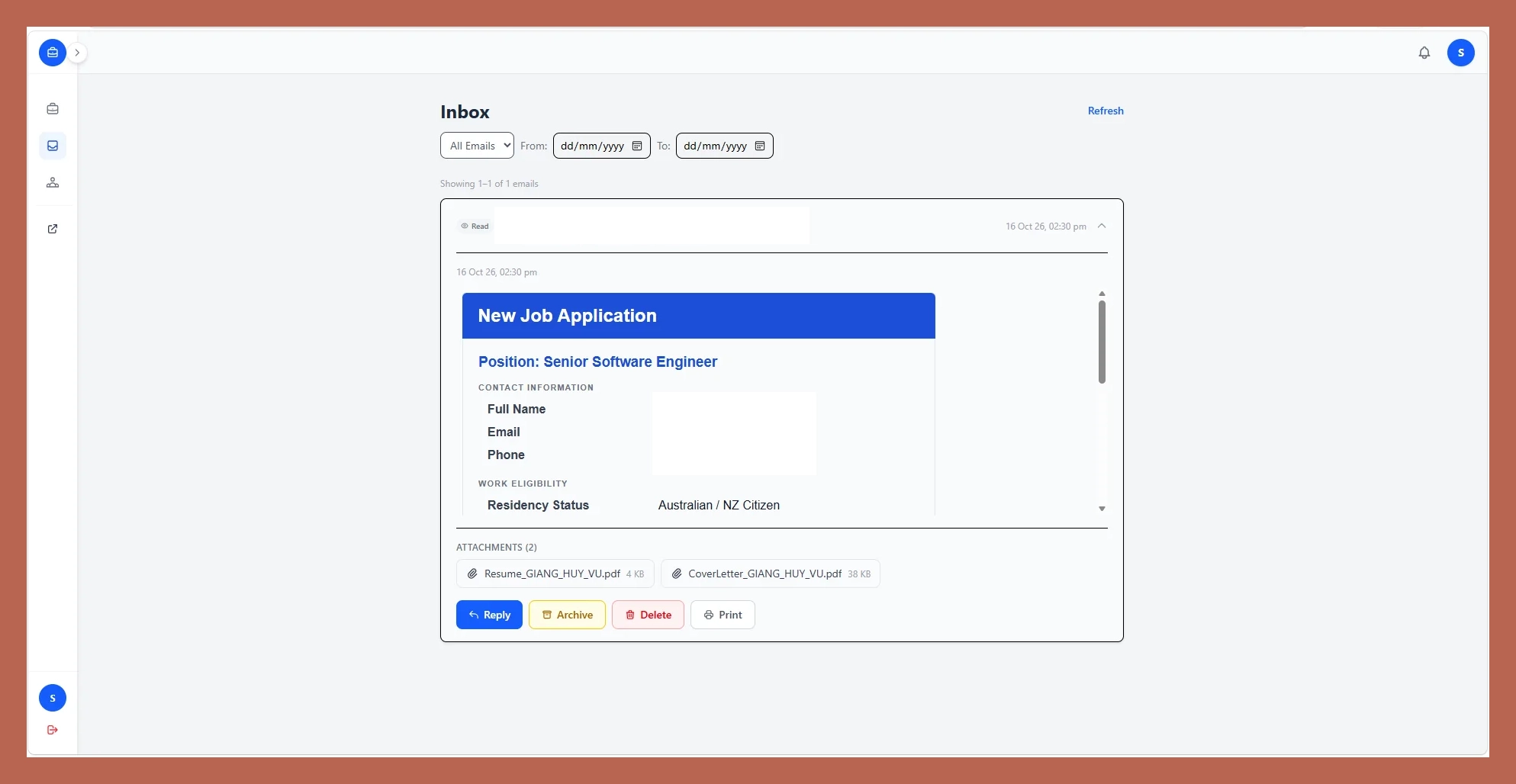1516x784 pixels.
Task: Archive this email
Action: click(567, 615)
